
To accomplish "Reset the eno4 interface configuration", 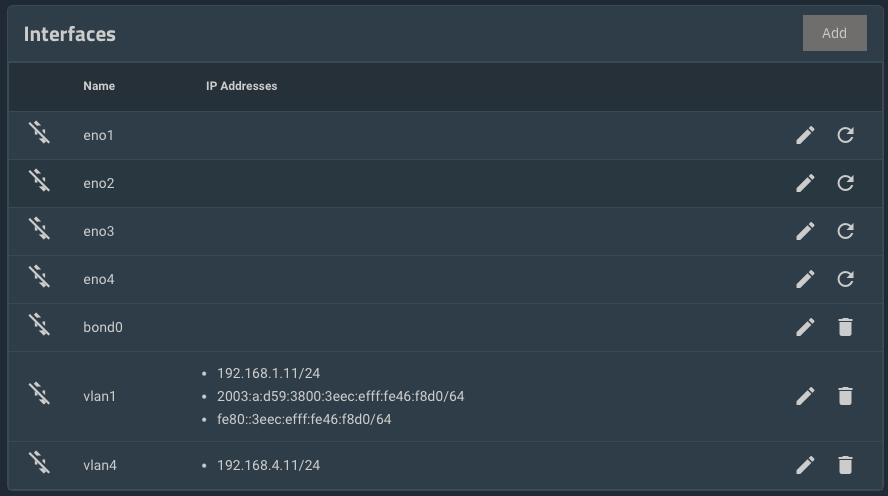I will pos(845,279).
